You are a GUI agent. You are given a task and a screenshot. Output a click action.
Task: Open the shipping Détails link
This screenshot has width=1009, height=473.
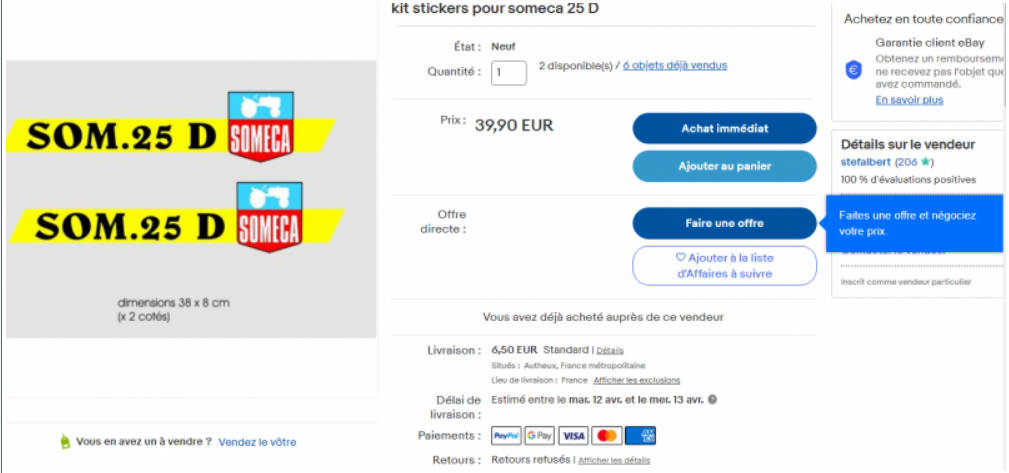click(x=610, y=351)
